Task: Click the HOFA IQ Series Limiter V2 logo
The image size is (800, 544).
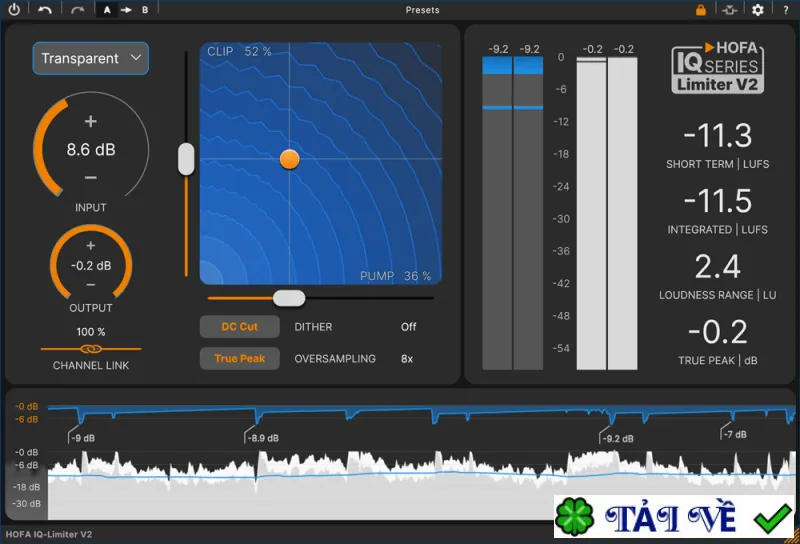Action: tap(717, 67)
